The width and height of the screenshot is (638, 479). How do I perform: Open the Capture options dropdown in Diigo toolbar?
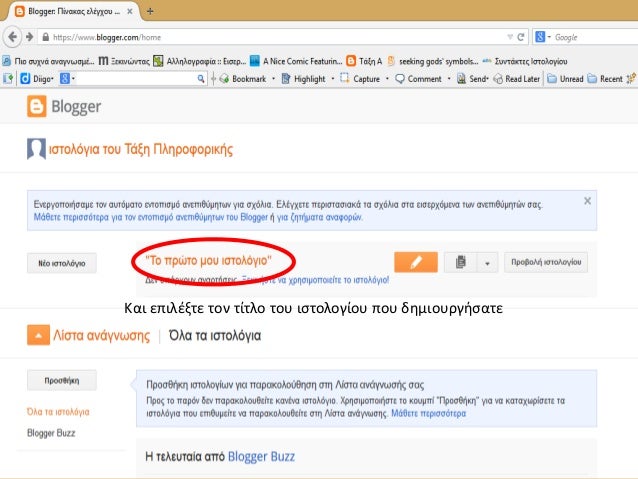click(x=387, y=79)
